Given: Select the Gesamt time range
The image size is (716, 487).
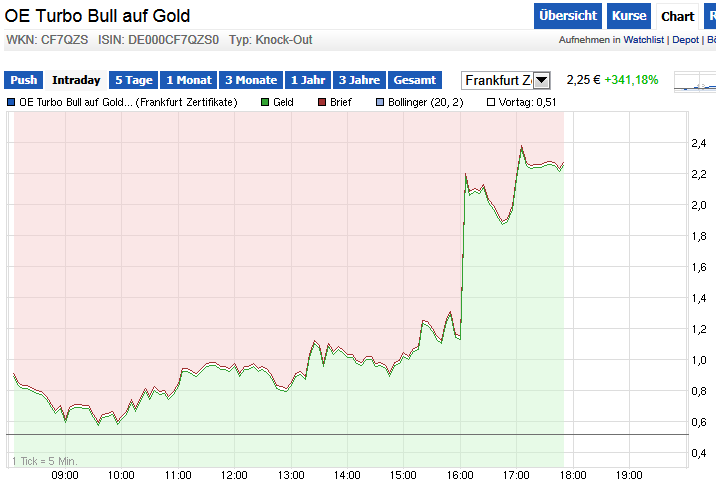Looking at the screenshot, I should [x=414, y=80].
